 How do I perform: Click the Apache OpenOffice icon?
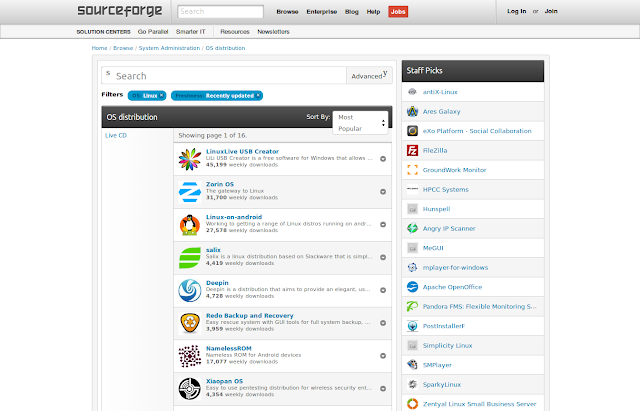[x=412, y=287]
